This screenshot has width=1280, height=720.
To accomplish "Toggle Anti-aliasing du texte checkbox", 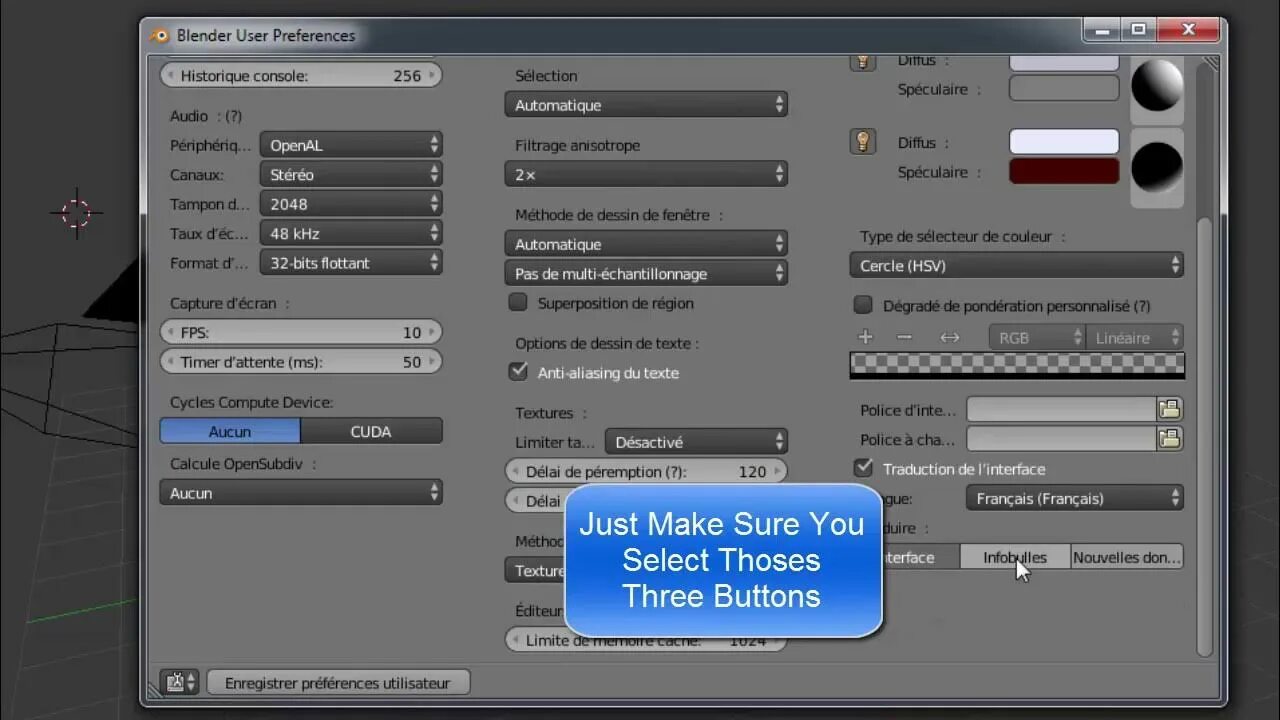I will click(518, 371).
